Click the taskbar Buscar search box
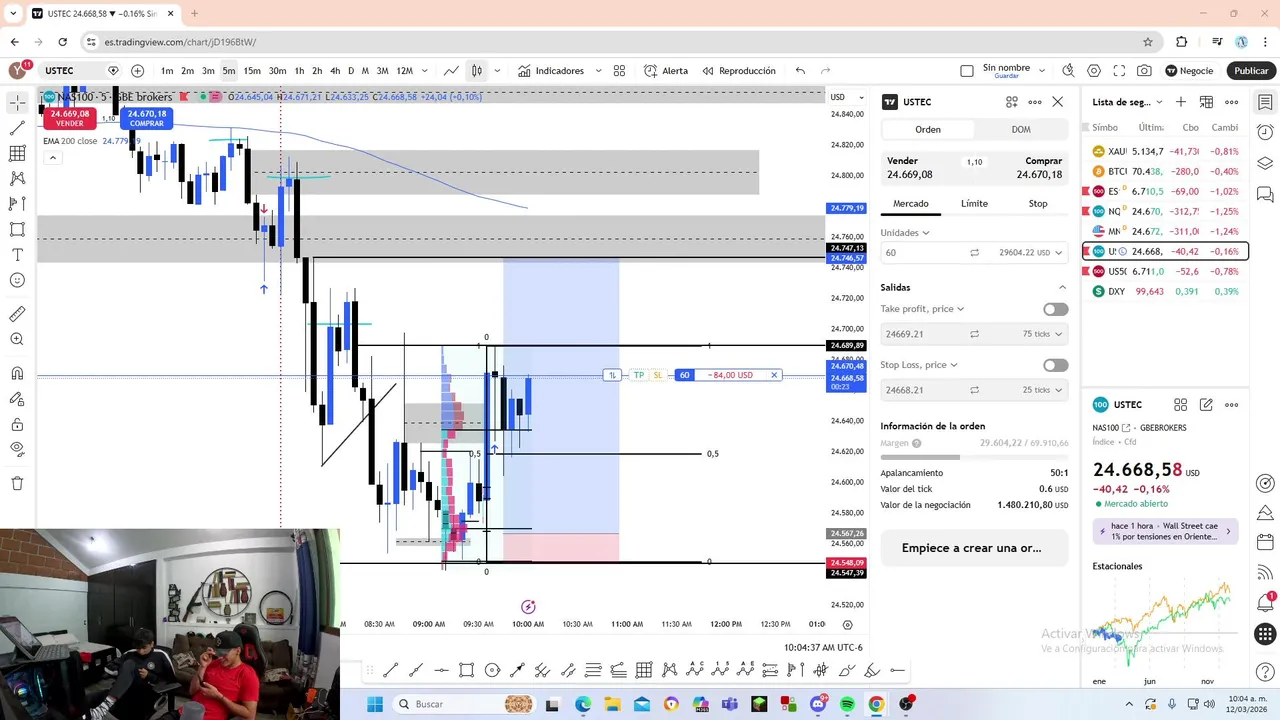 click(x=466, y=704)
